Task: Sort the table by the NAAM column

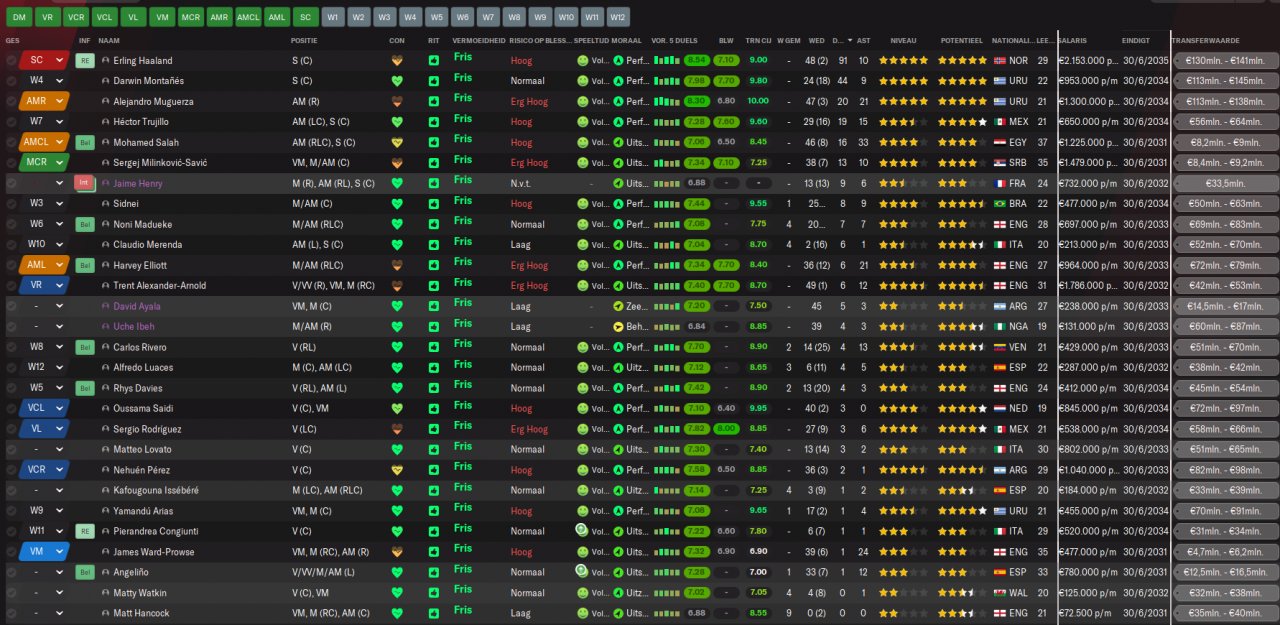Action: (x=109, y=40)
